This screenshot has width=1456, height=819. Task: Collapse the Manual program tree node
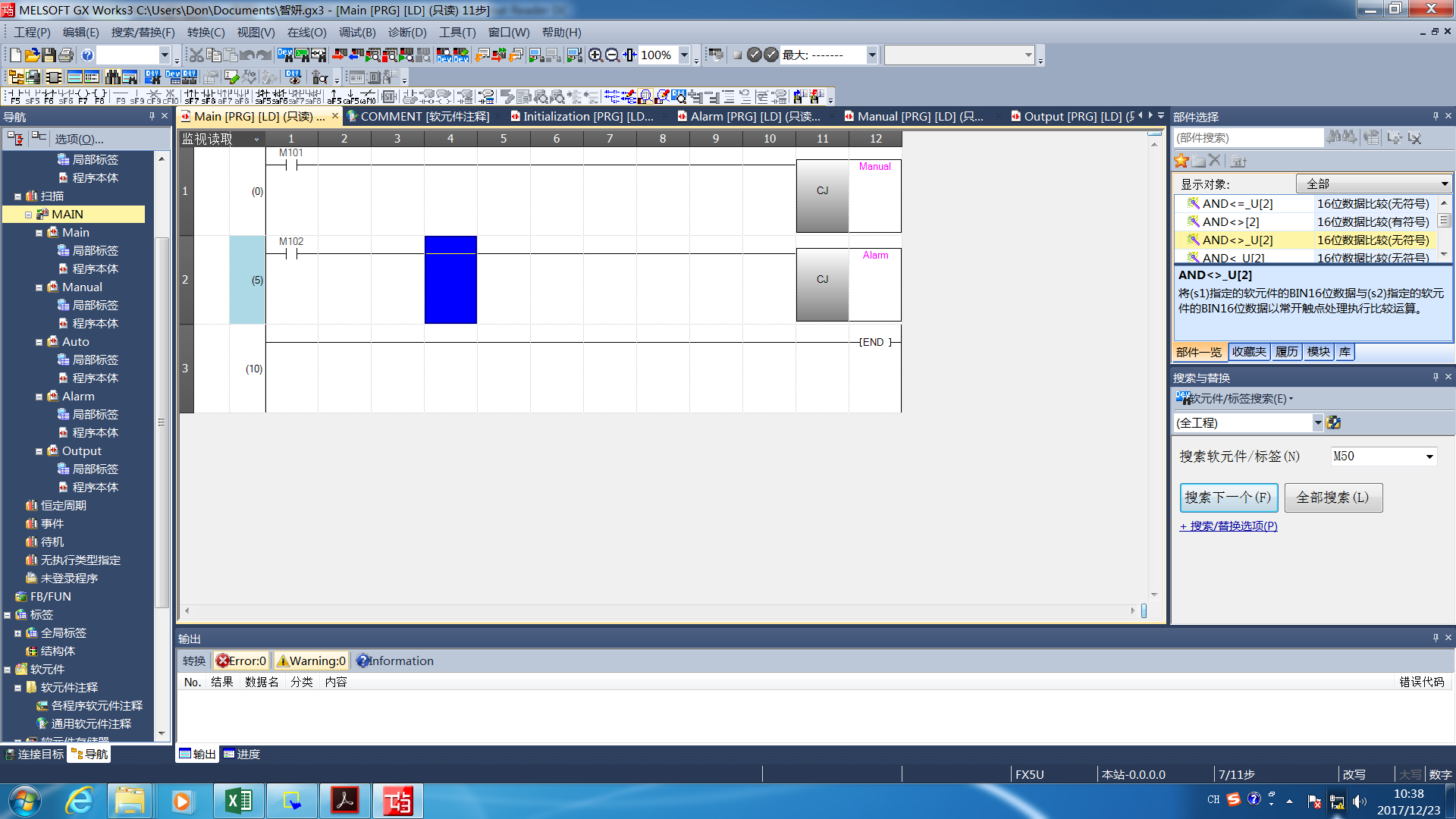(39, 287)
